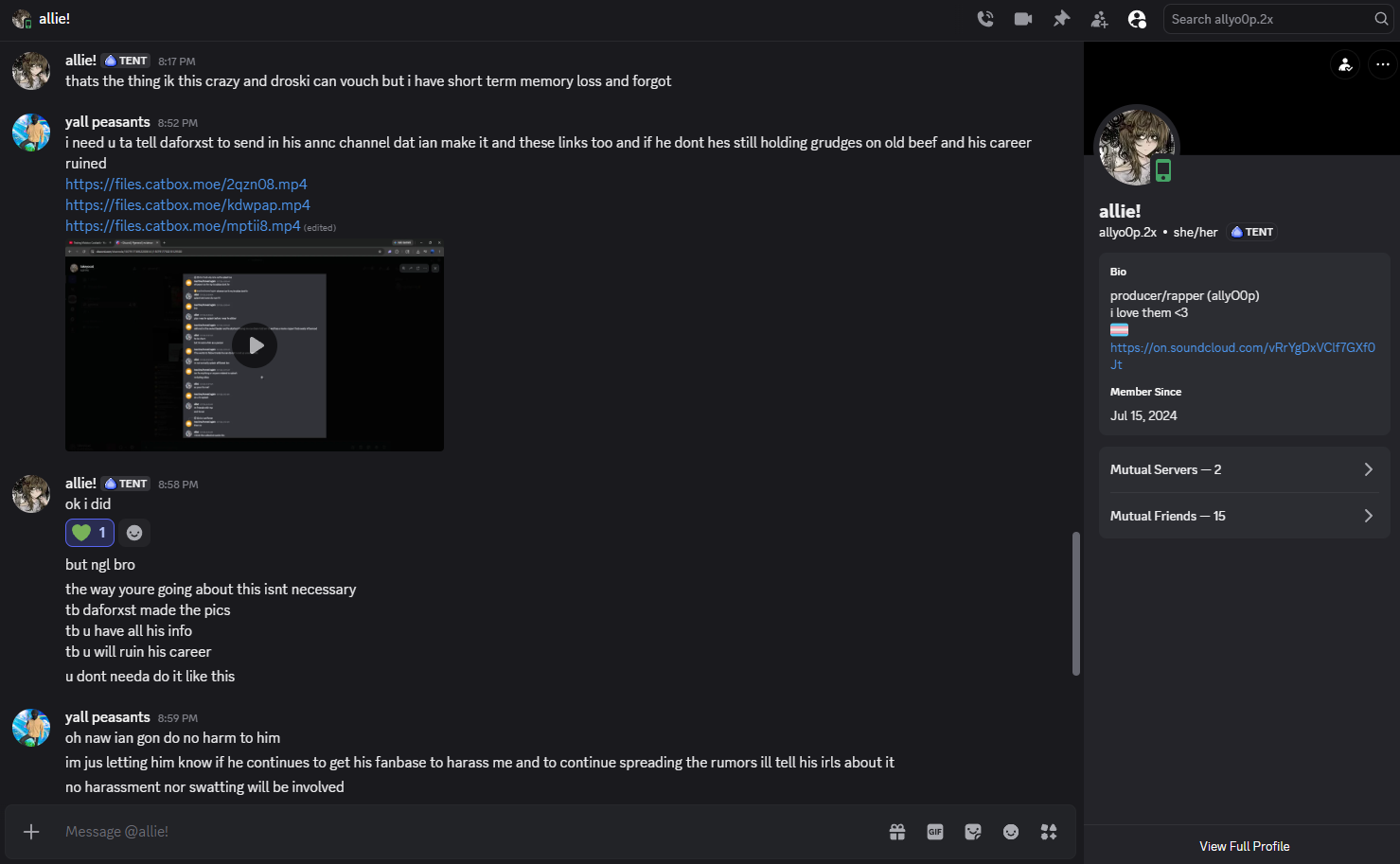1400x864 pixels.
Task: Open the emoji picker in message bar
Action: click(x=1011, y=832)
